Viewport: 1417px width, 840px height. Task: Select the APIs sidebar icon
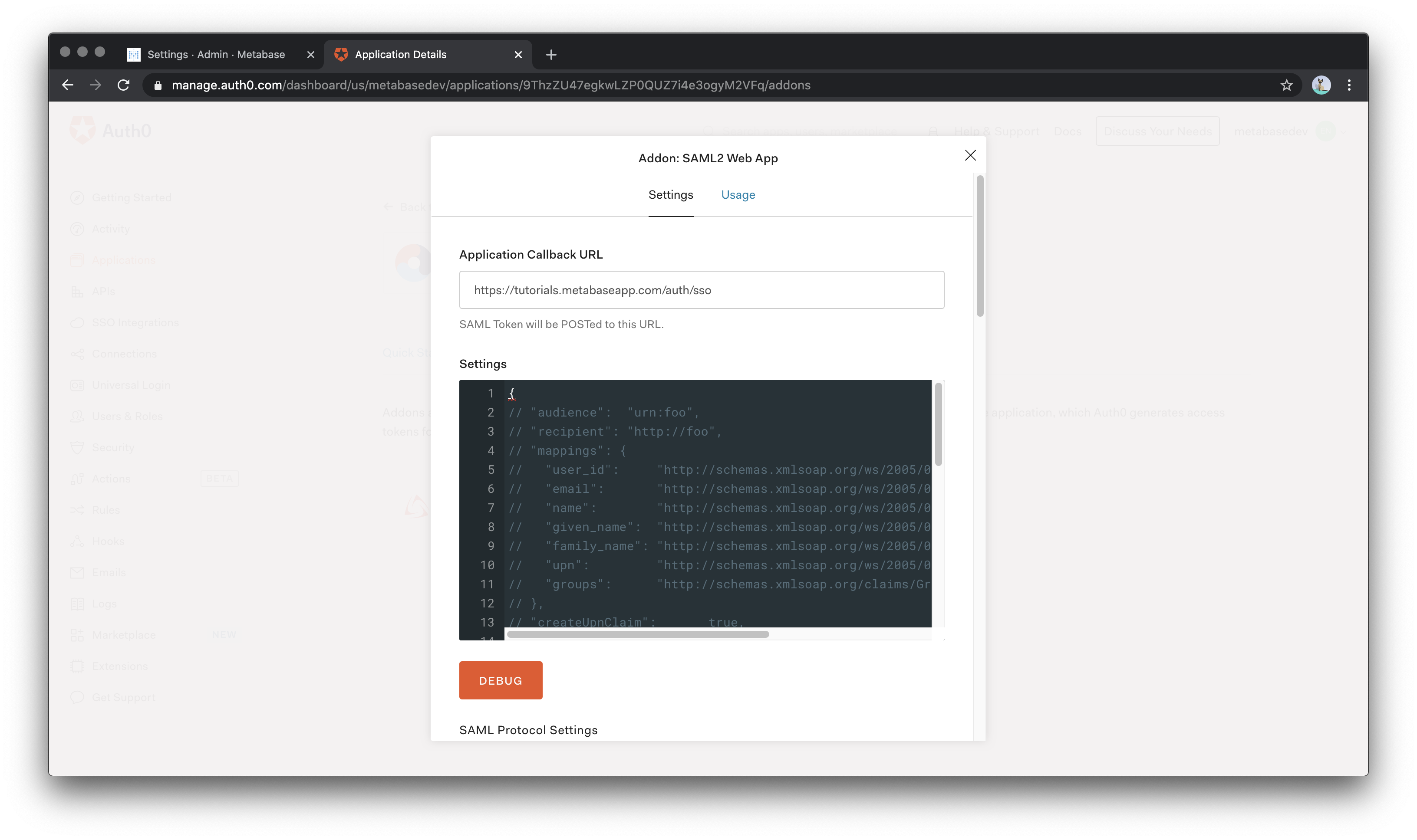(105, 291)
